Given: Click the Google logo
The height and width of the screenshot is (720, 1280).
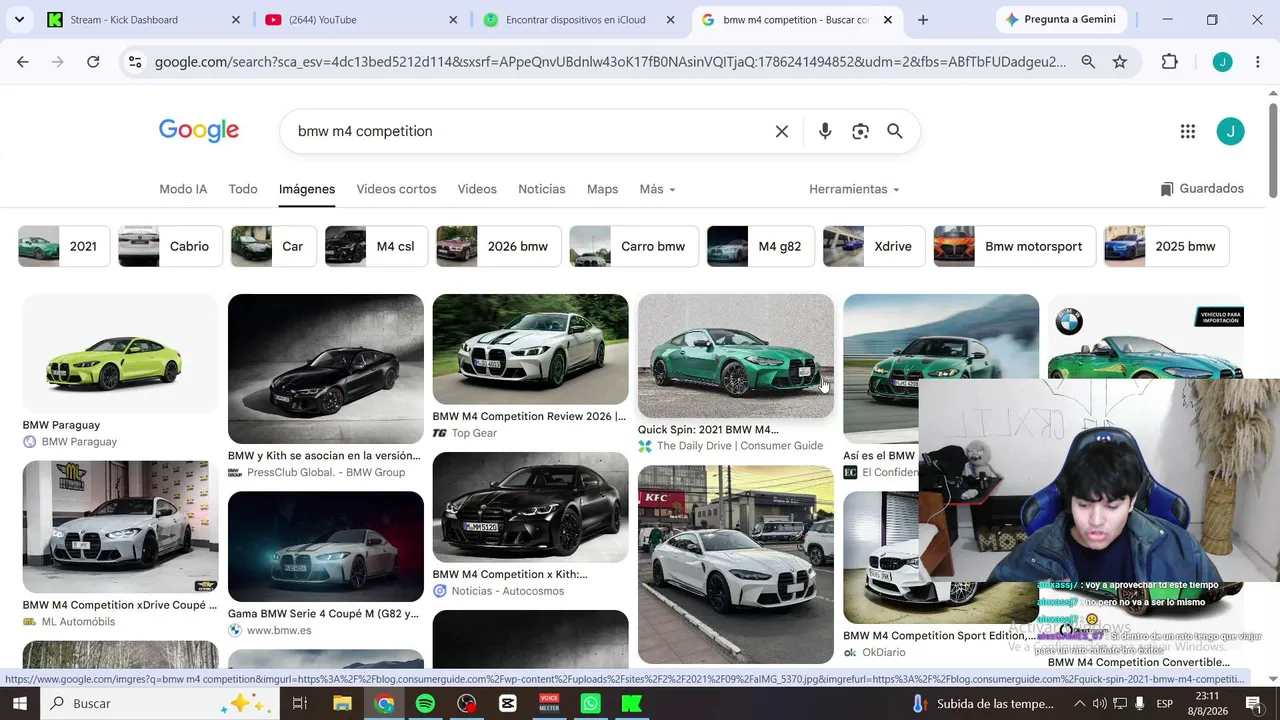Looking at the screenshot, I should coord(199,131).
